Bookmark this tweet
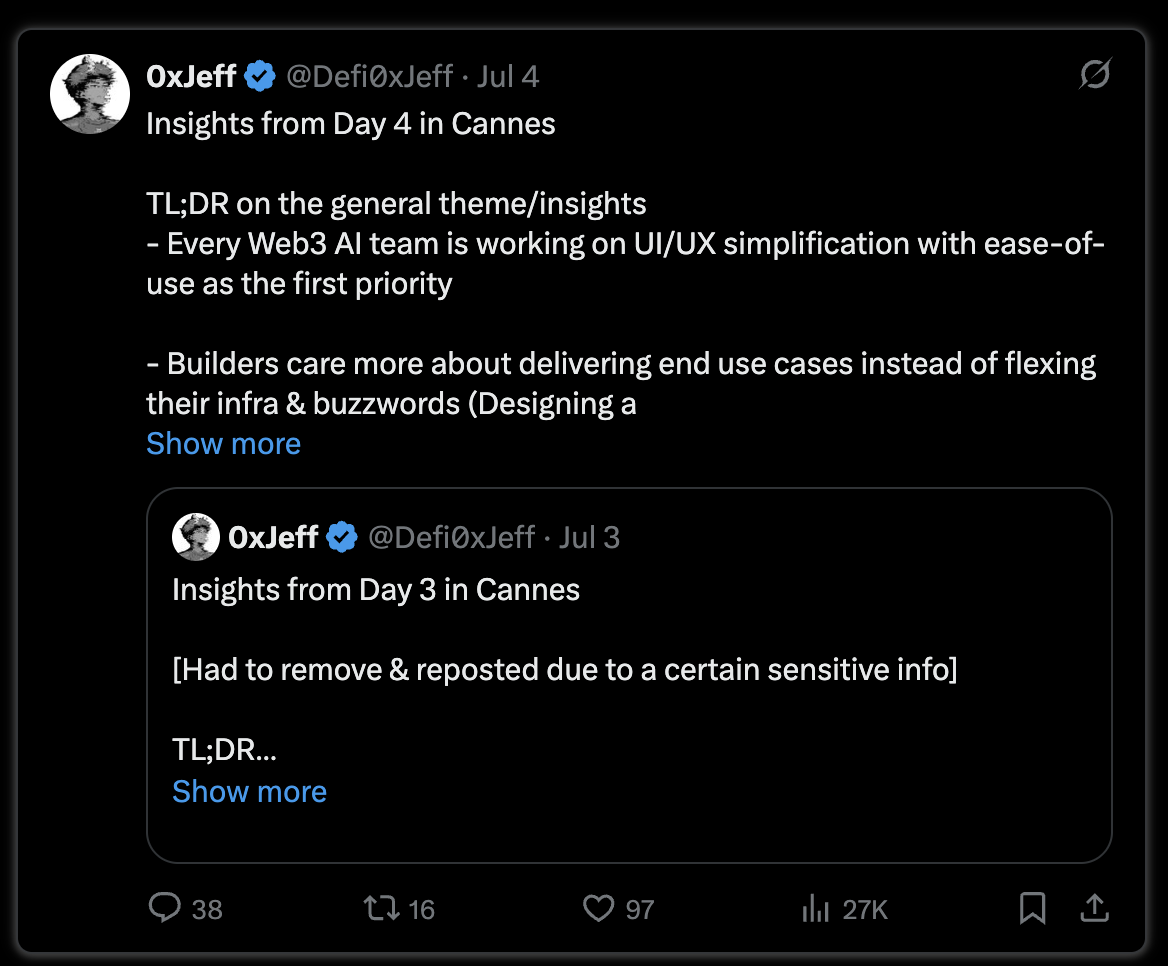 click(x=1032, y=908)
